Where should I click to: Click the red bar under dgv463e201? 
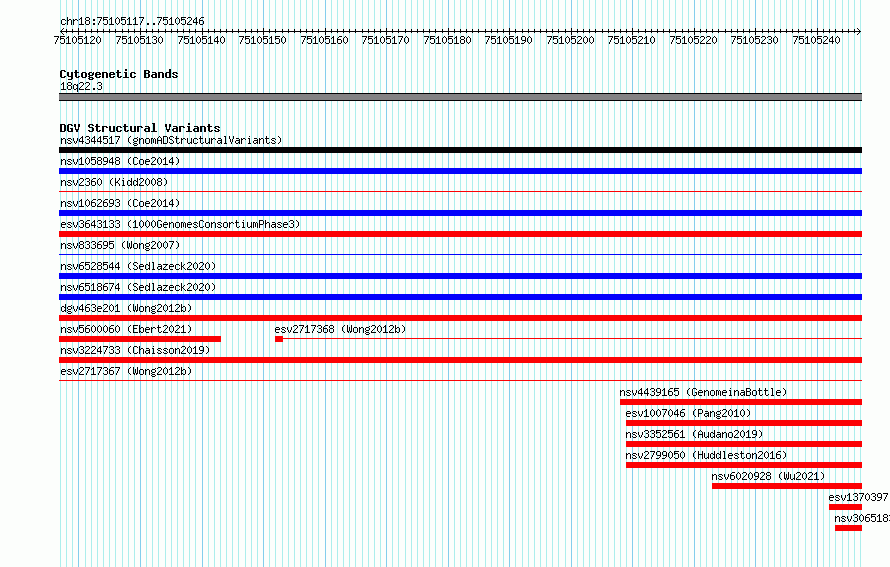460,318
